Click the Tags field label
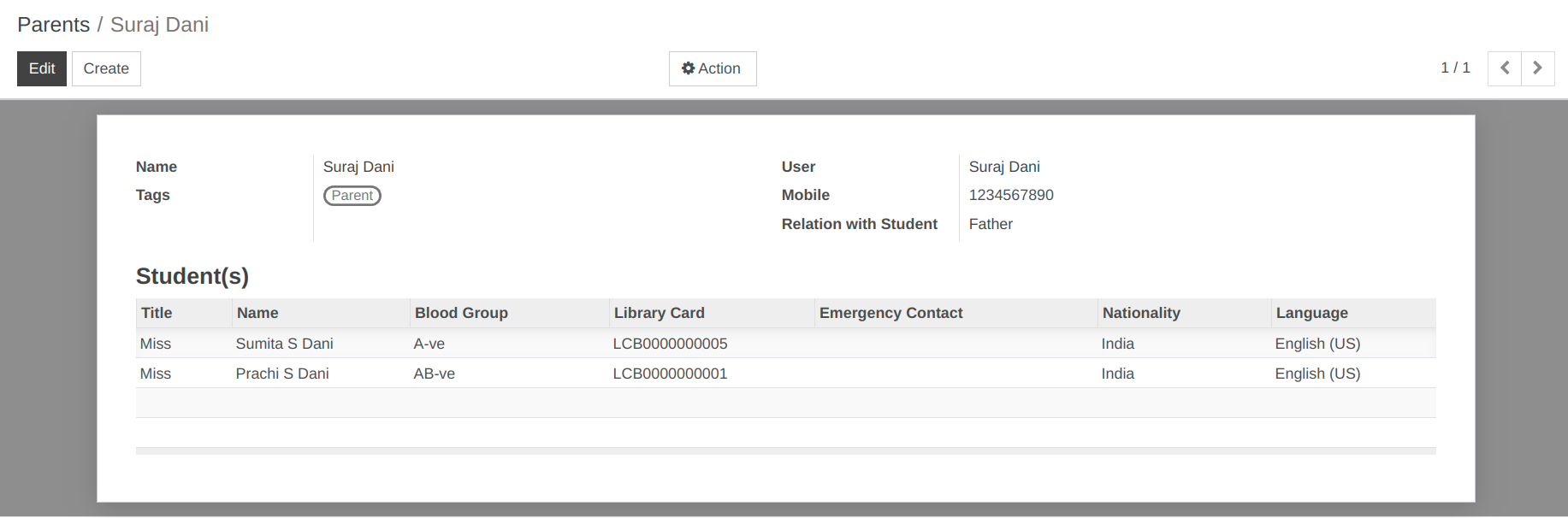Viewport: 1568px width, 518px height. point(152,195)
